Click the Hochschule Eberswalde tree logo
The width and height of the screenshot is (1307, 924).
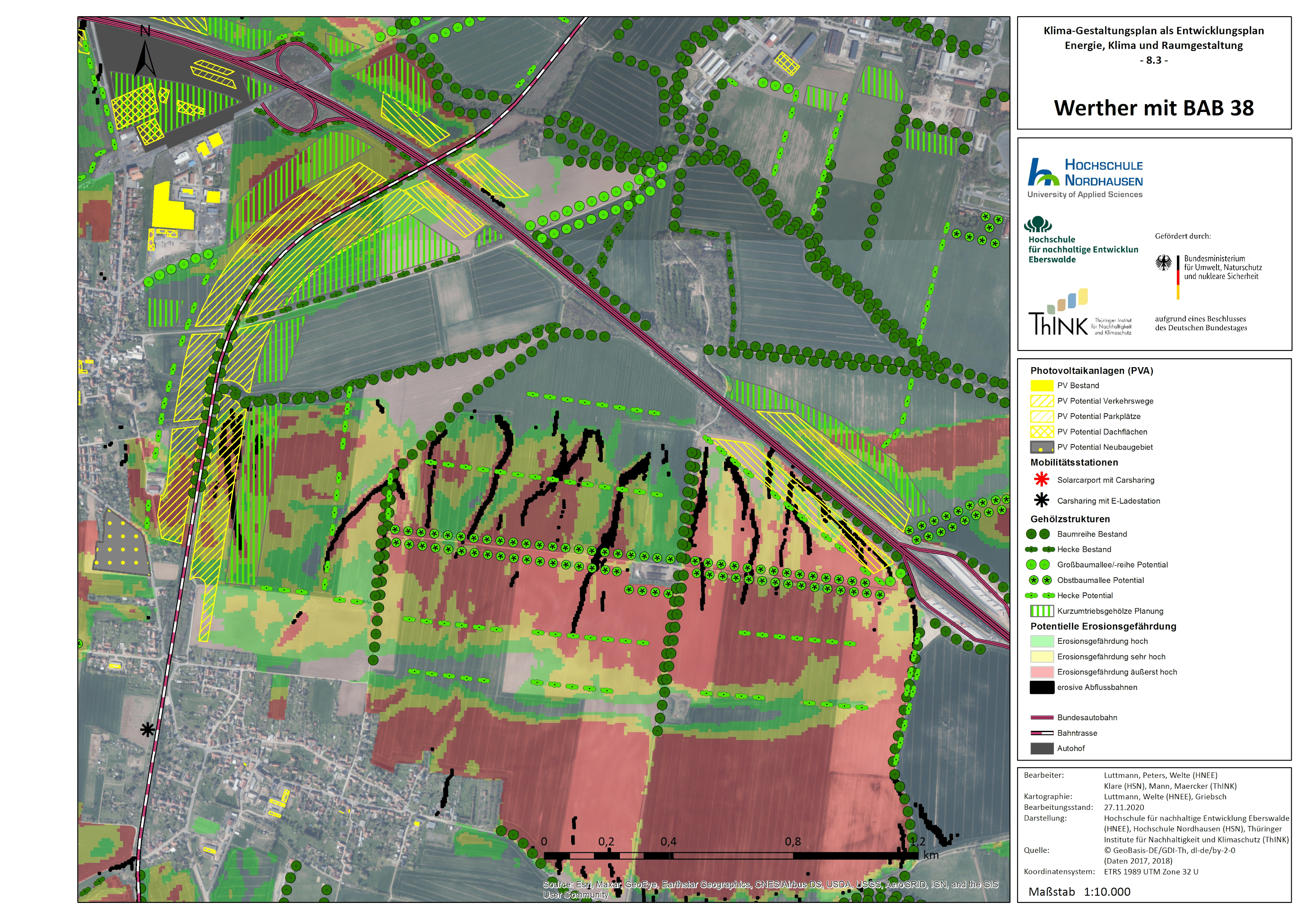(x=1038, y=224)
